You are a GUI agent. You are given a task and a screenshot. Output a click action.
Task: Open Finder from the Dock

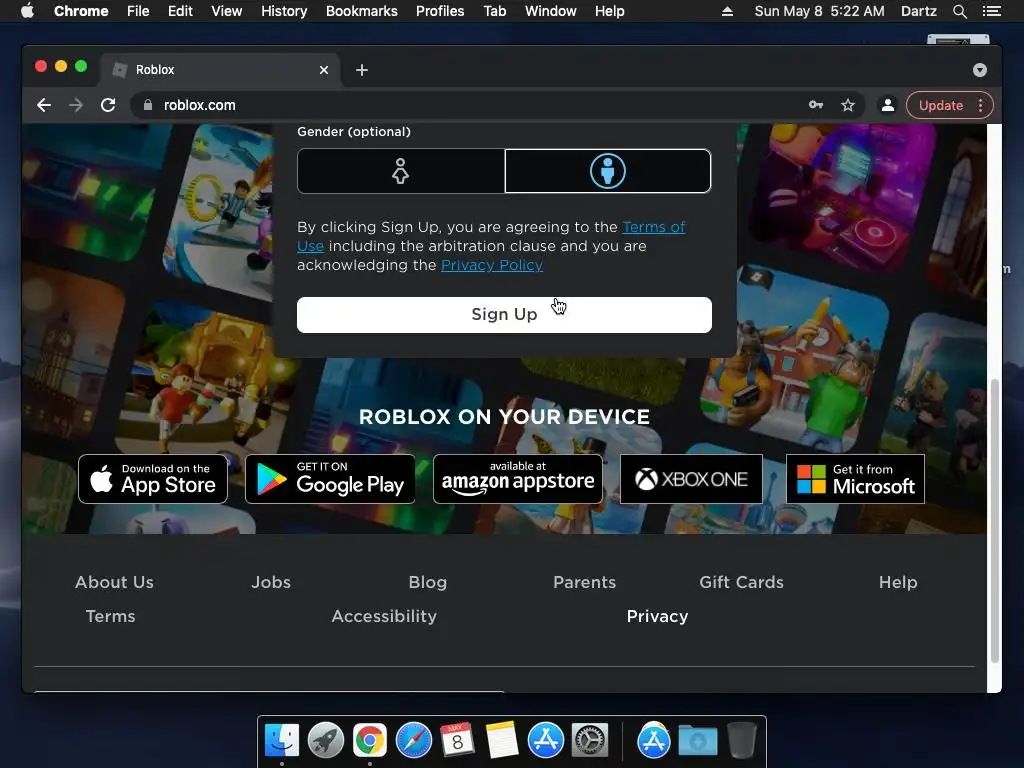tap(282, 741)
